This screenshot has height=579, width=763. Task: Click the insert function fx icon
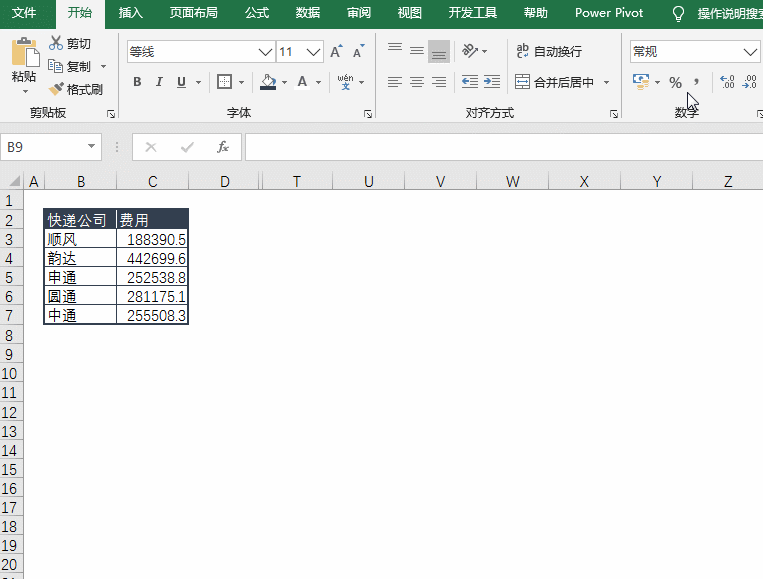coord(223,146)
